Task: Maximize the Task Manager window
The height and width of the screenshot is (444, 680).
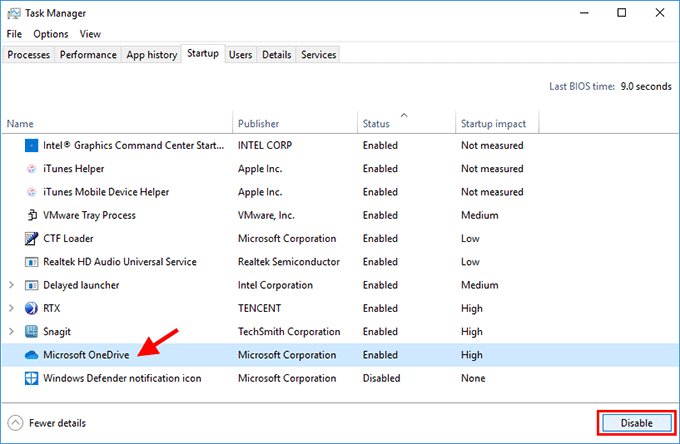Action: [x=621, y=13]
